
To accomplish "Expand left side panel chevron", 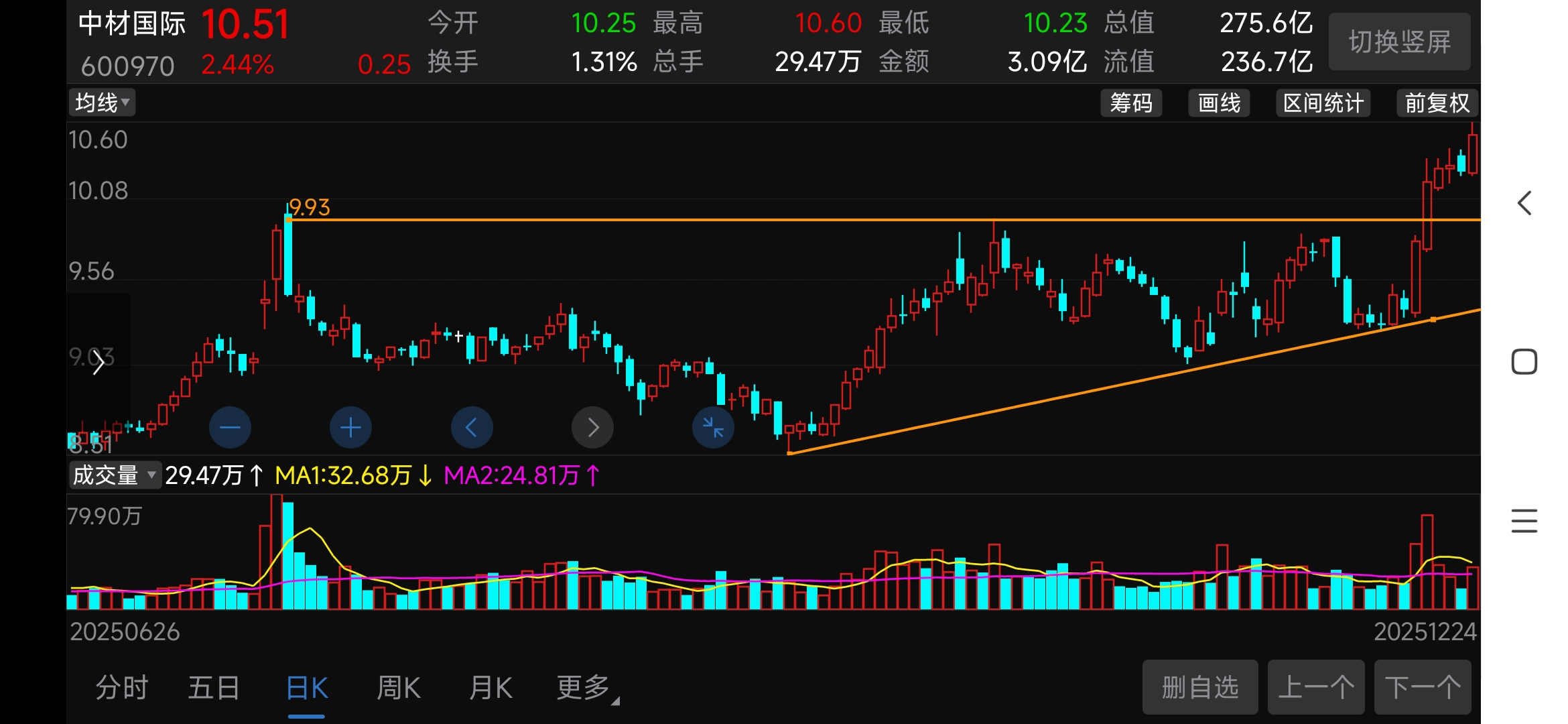I will click(99, 363).
